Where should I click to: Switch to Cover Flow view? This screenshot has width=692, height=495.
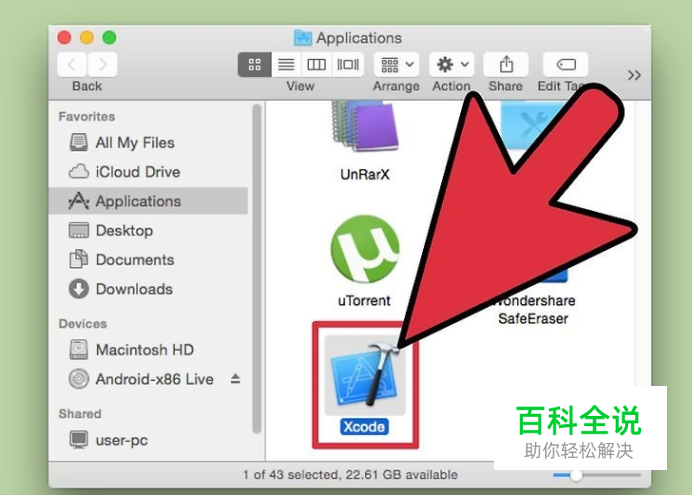coord(348,64)
